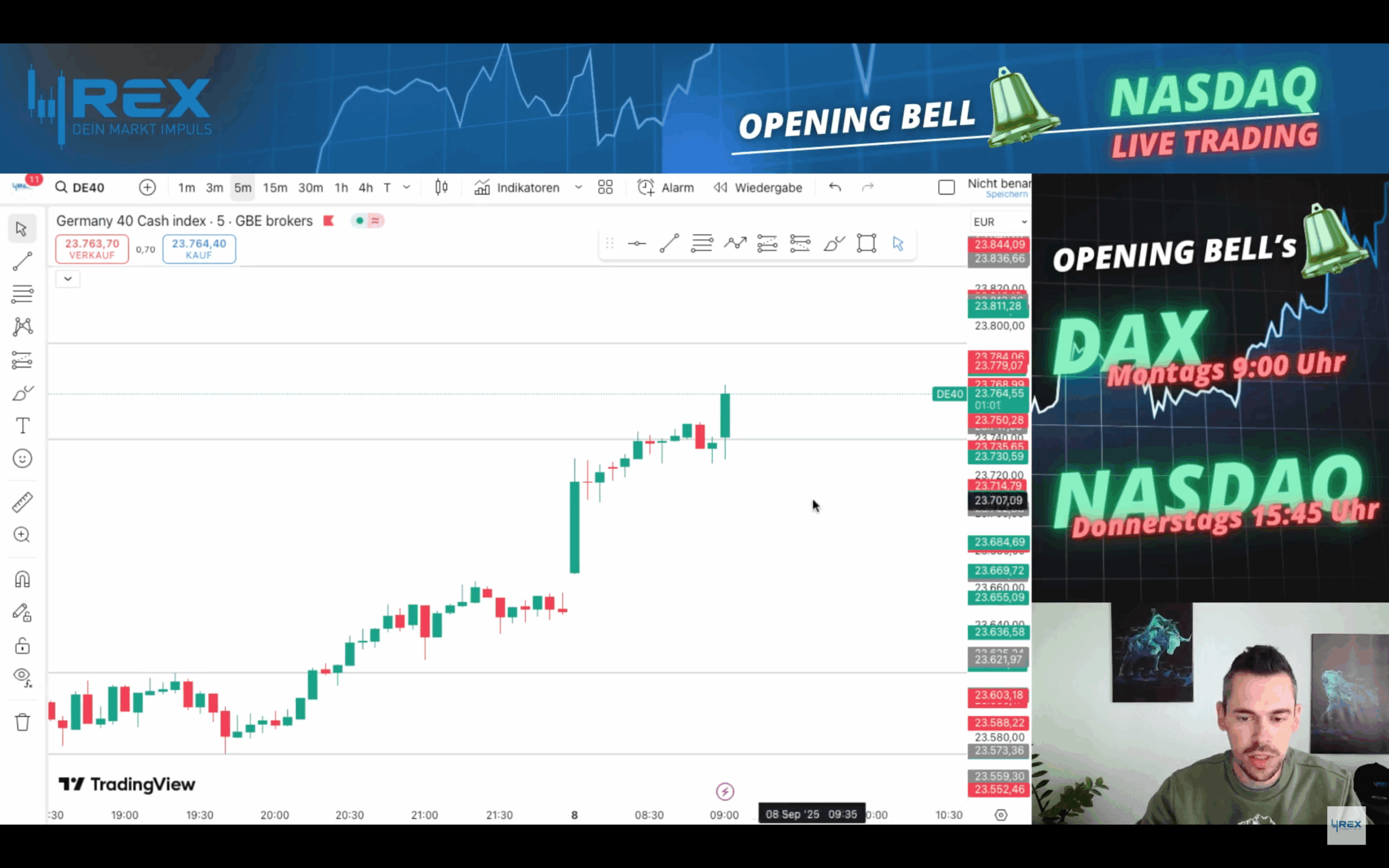1389x868 pixels.
Task: Select the zoom in tool
Action: click(22, 535)
